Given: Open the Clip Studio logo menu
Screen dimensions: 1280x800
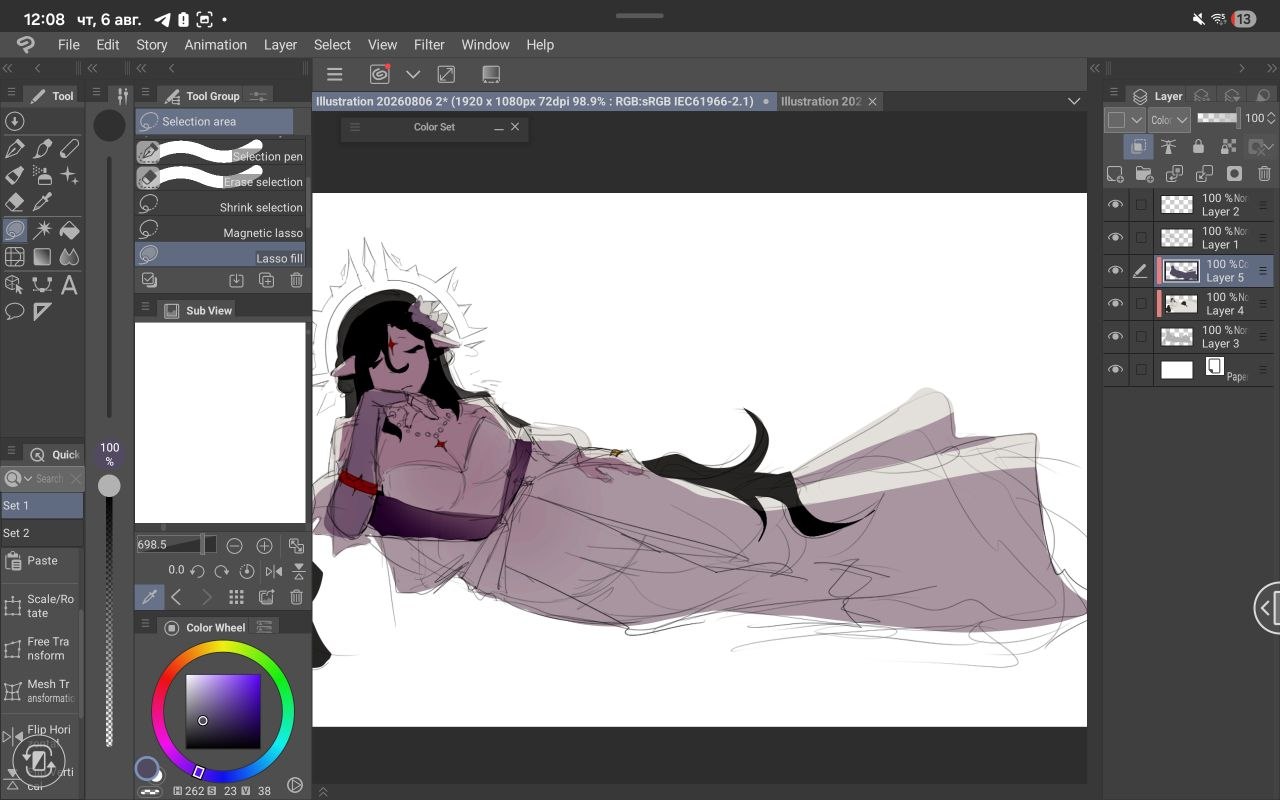Looking at the screenshot, I should 26,44.
